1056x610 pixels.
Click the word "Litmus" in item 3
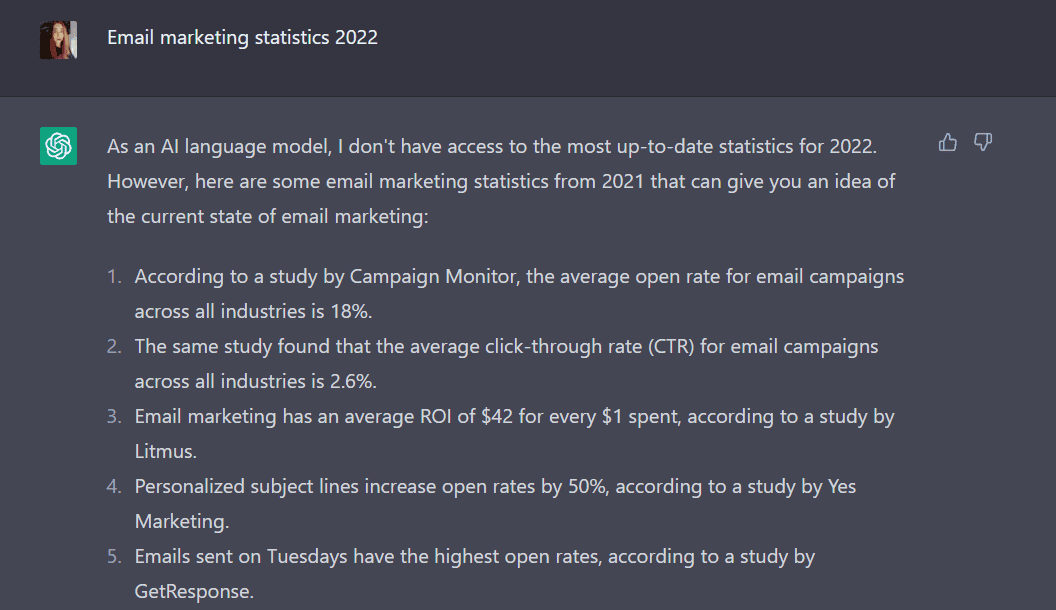coord(161,452)
